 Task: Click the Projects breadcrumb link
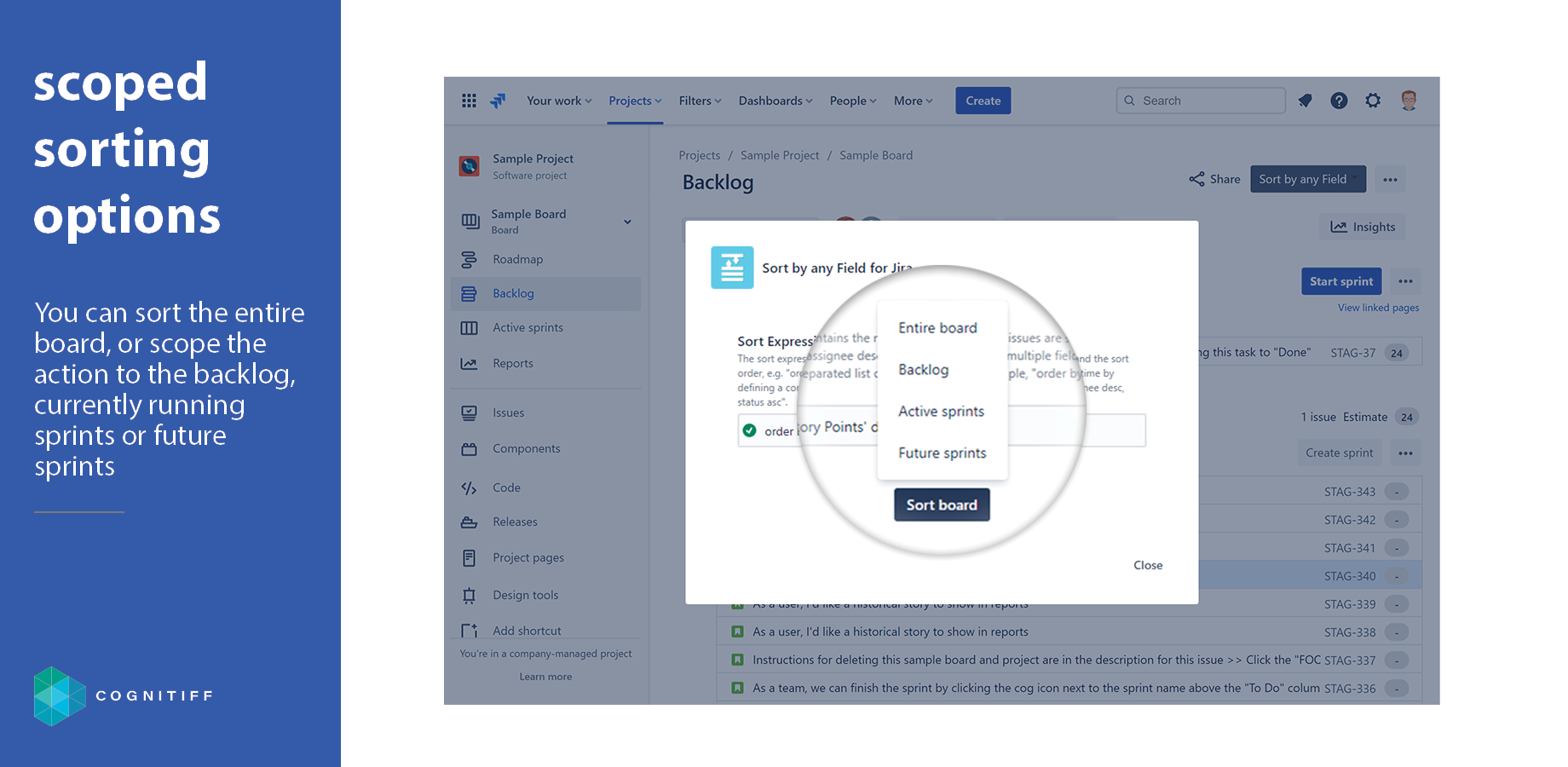[x=700, y=155]
